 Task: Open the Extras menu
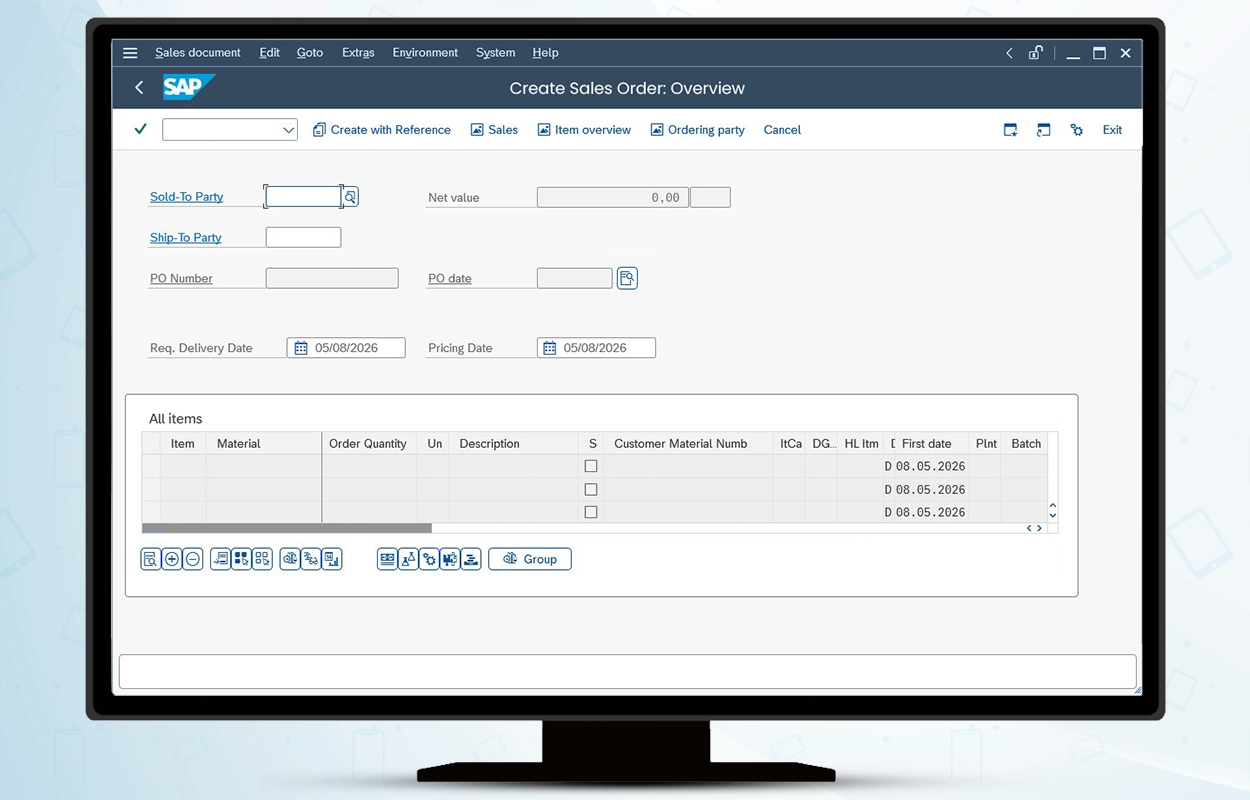[358, 53]
